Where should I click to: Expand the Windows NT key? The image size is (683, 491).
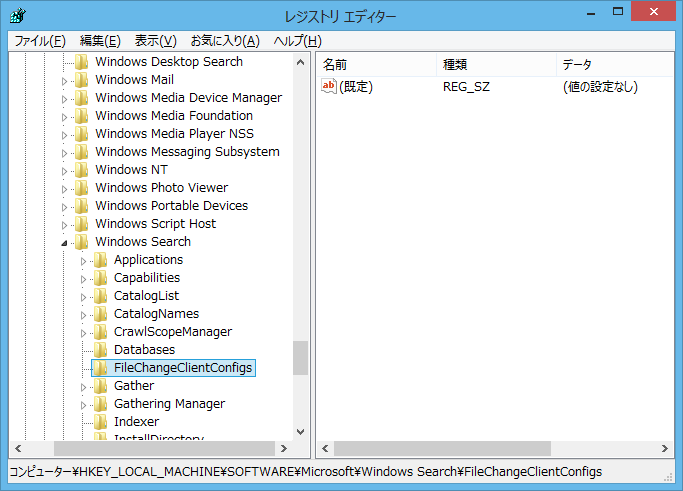click(x=64, y=171)
